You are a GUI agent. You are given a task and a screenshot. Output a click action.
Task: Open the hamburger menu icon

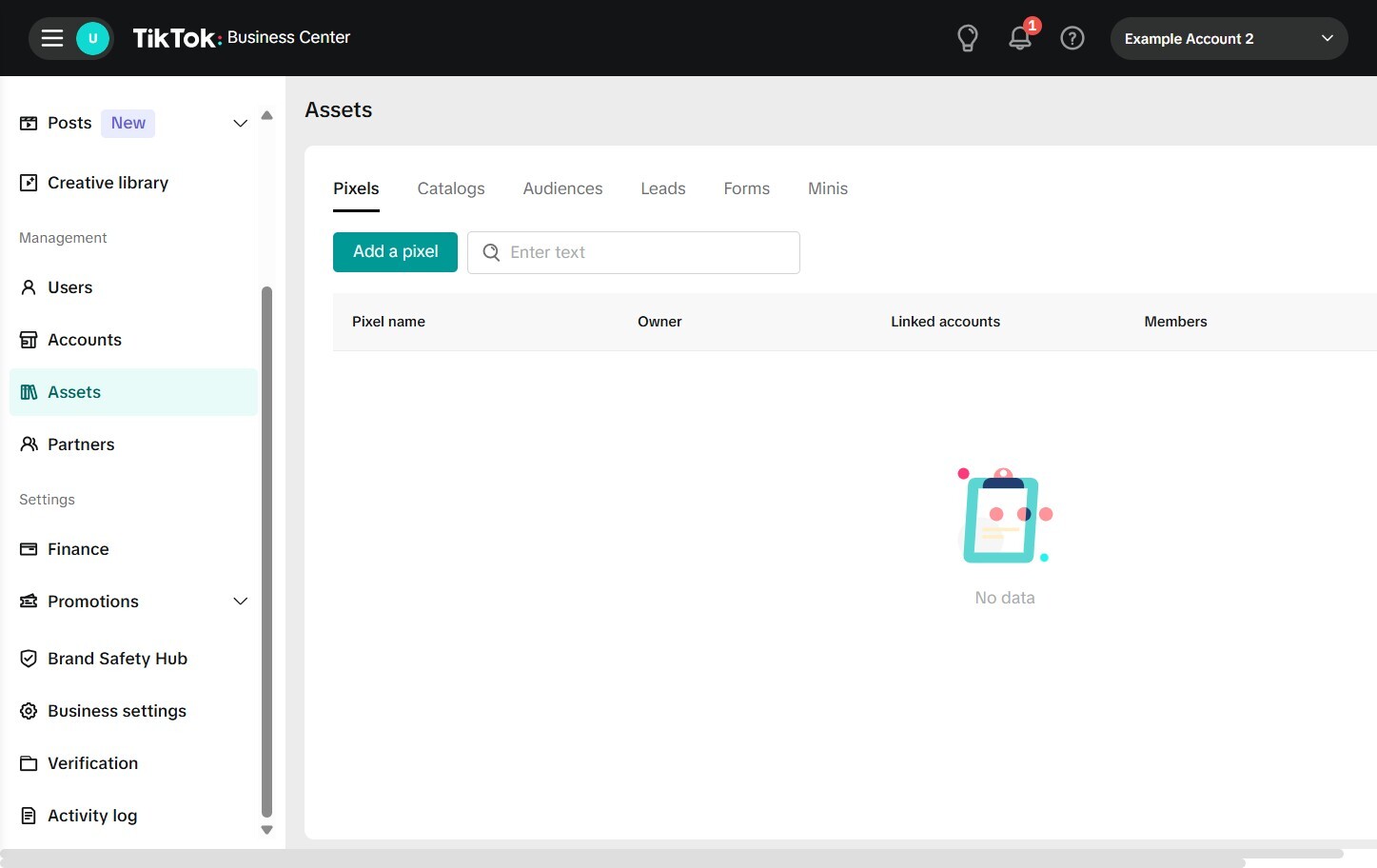tap(52, 38)
